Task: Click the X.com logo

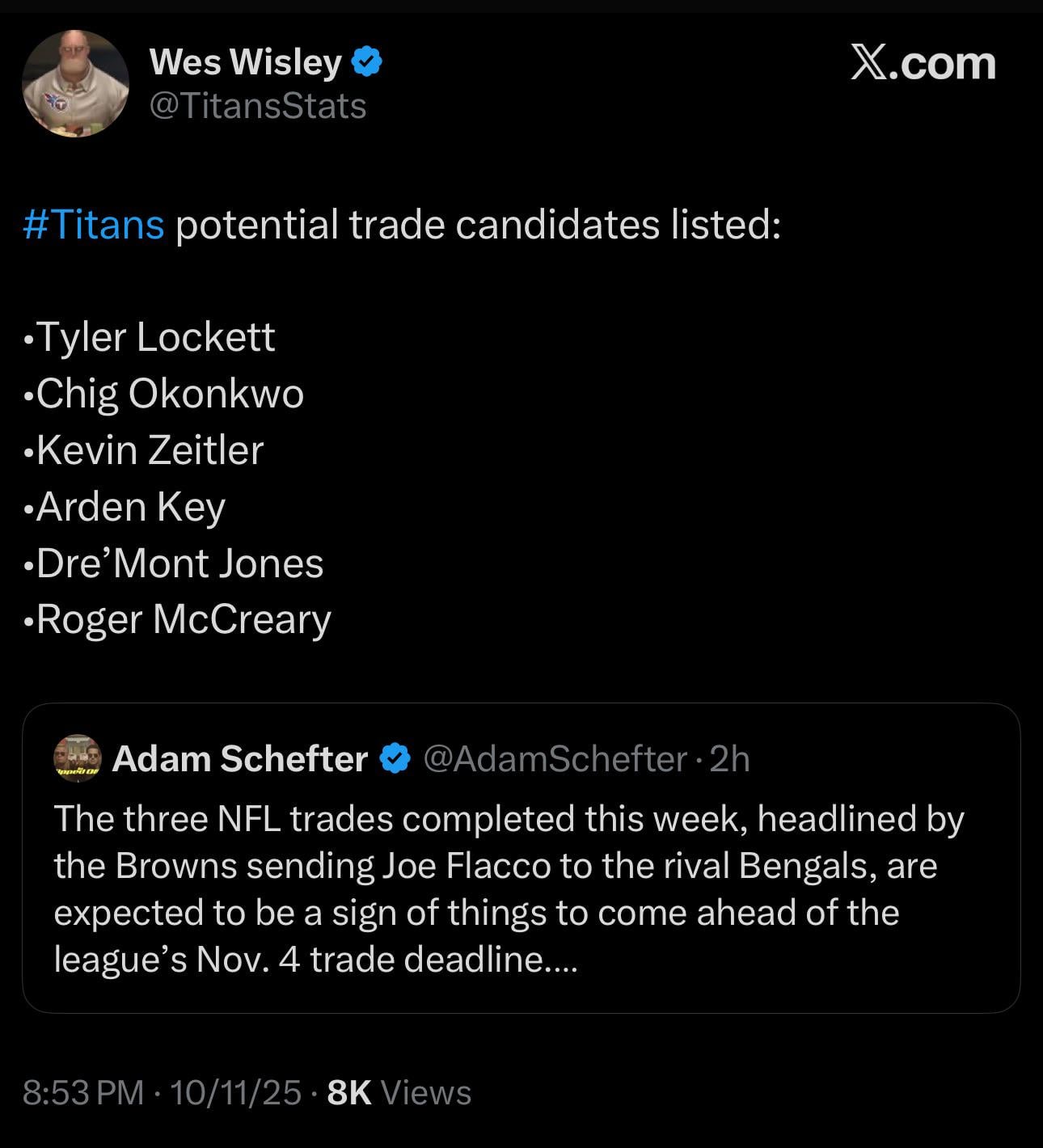Action: click(x=923, y=63)
